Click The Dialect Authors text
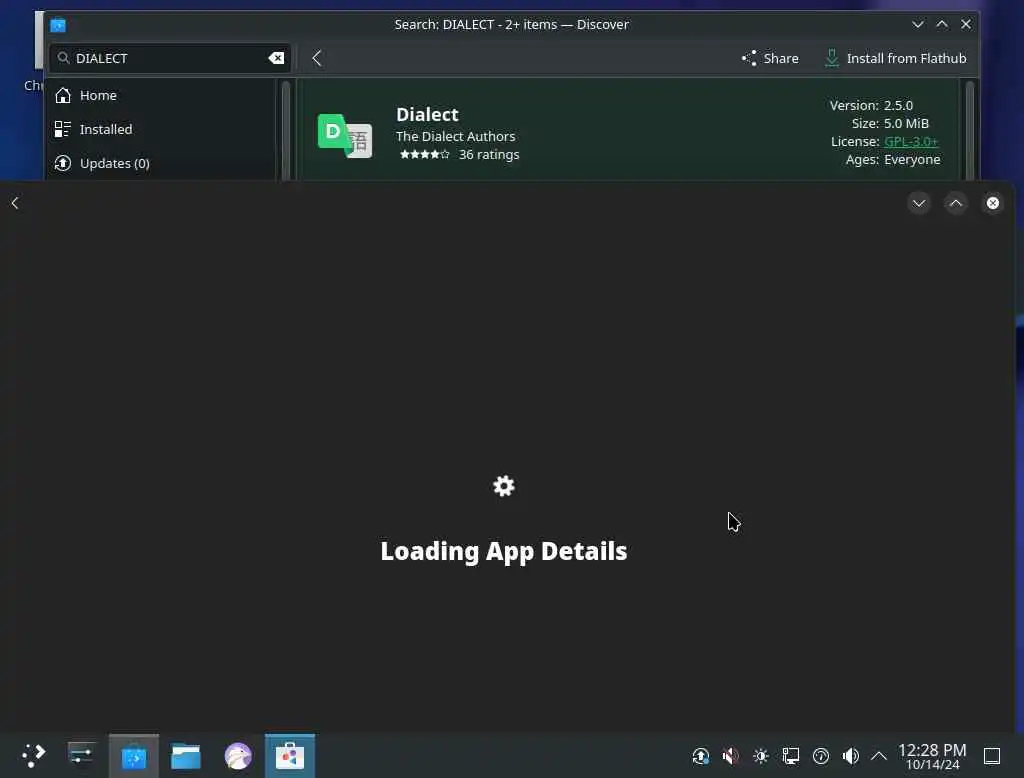 coord(455,137)
